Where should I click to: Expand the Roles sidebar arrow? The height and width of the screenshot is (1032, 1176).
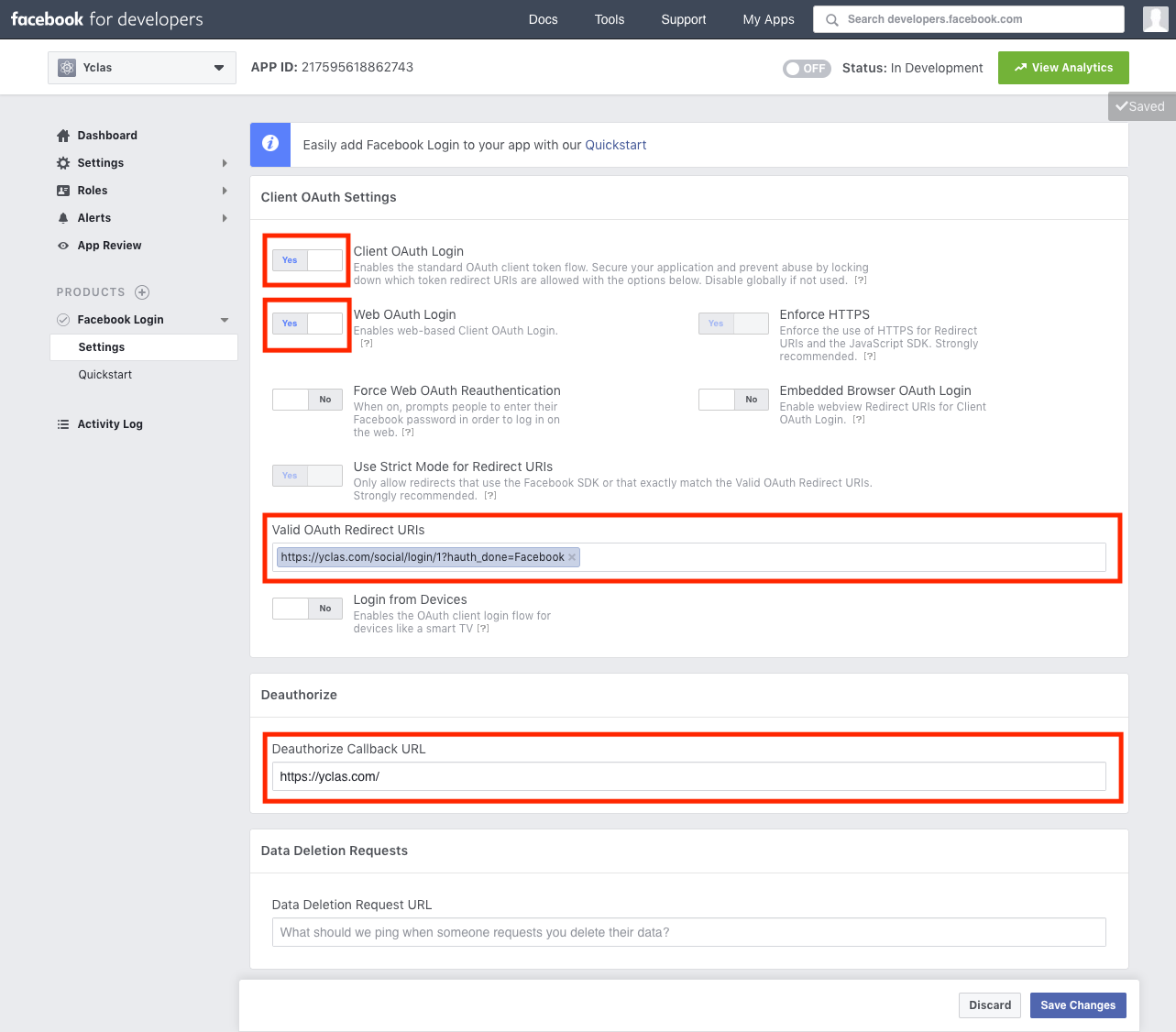pos(225,191)
